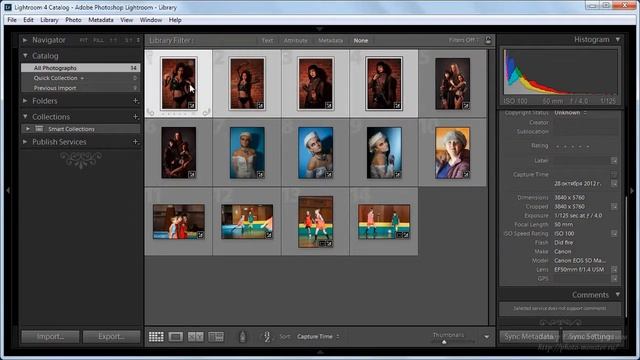Image resolution: width=640 pixels, height=360 pixels.
Task: Switch to Grid view icon
Action: tap(156, 337)
